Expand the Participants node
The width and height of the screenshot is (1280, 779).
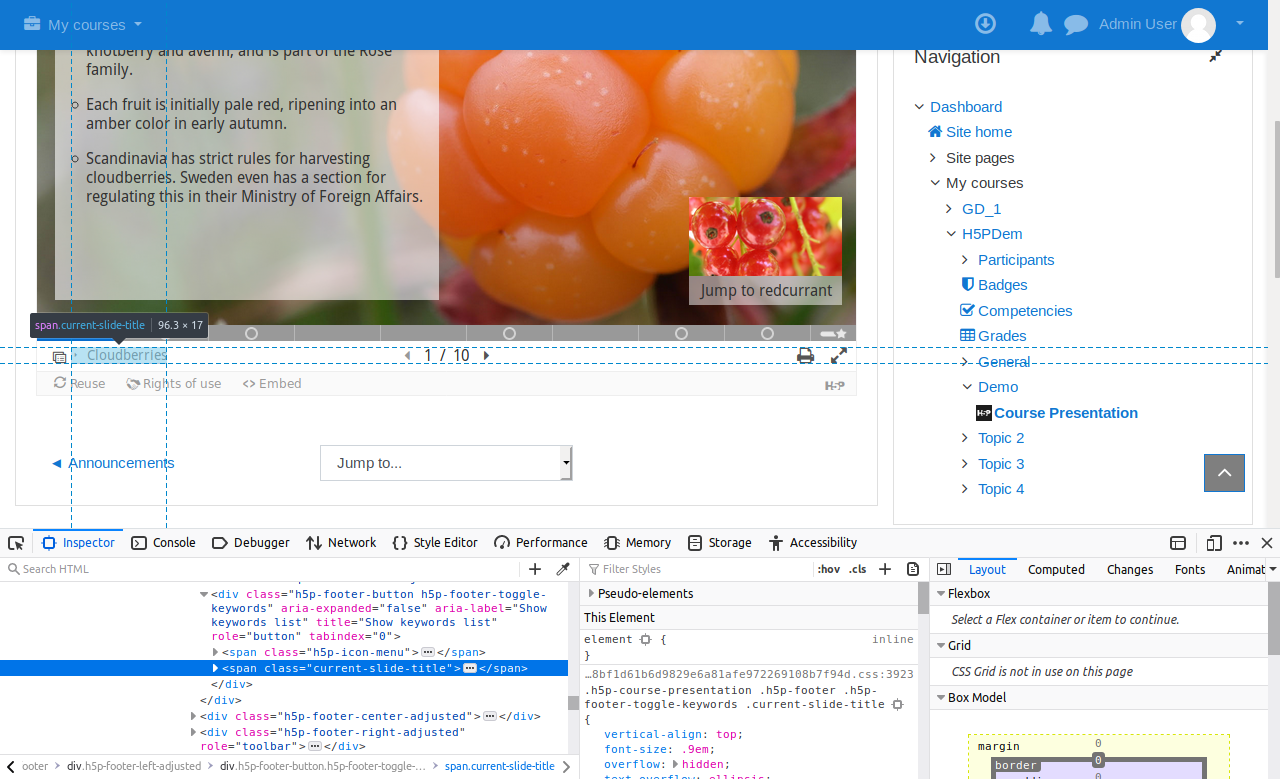coord(966,260)
